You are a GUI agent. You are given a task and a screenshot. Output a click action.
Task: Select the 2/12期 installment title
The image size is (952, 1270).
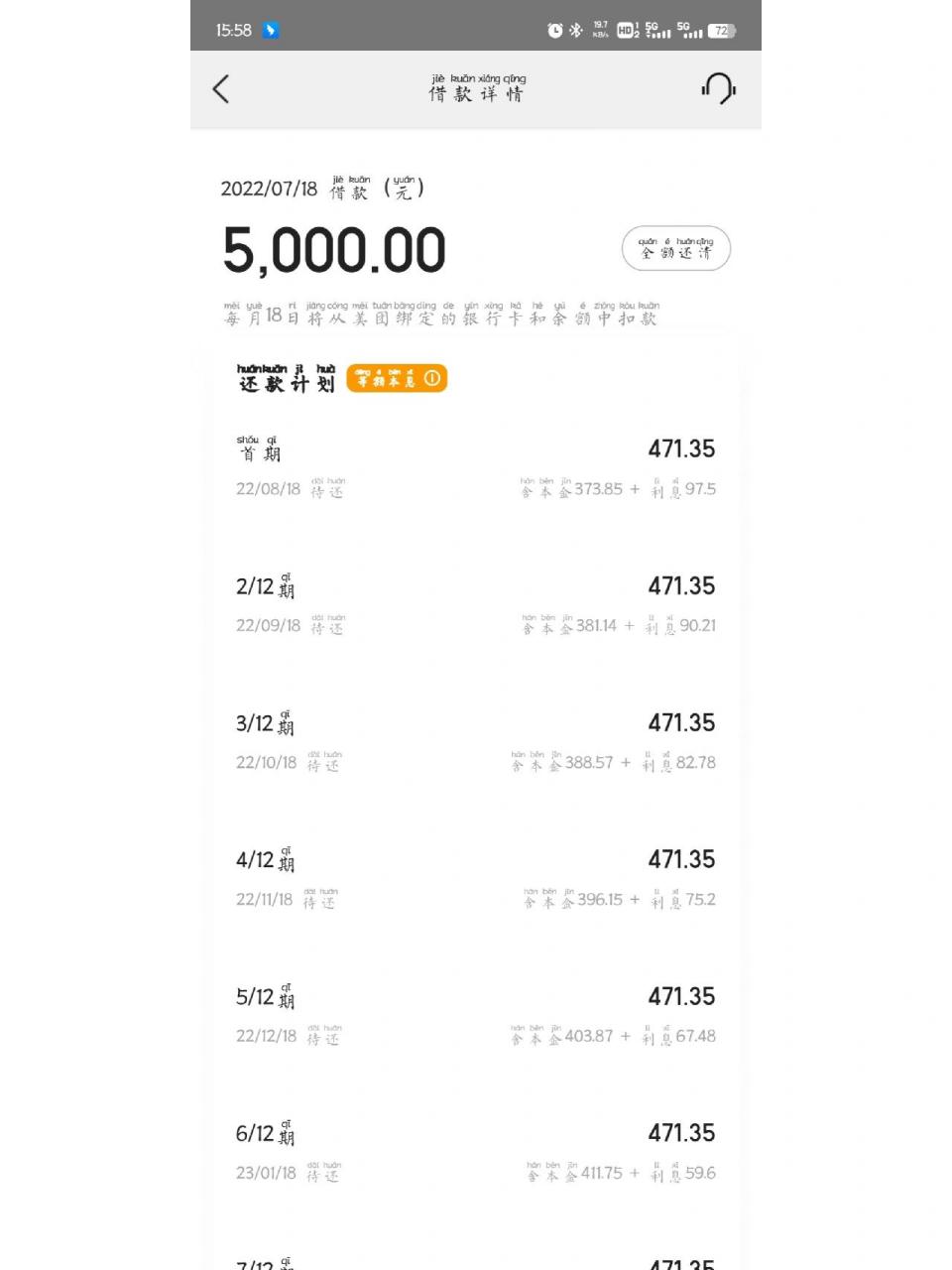[265, 586]
